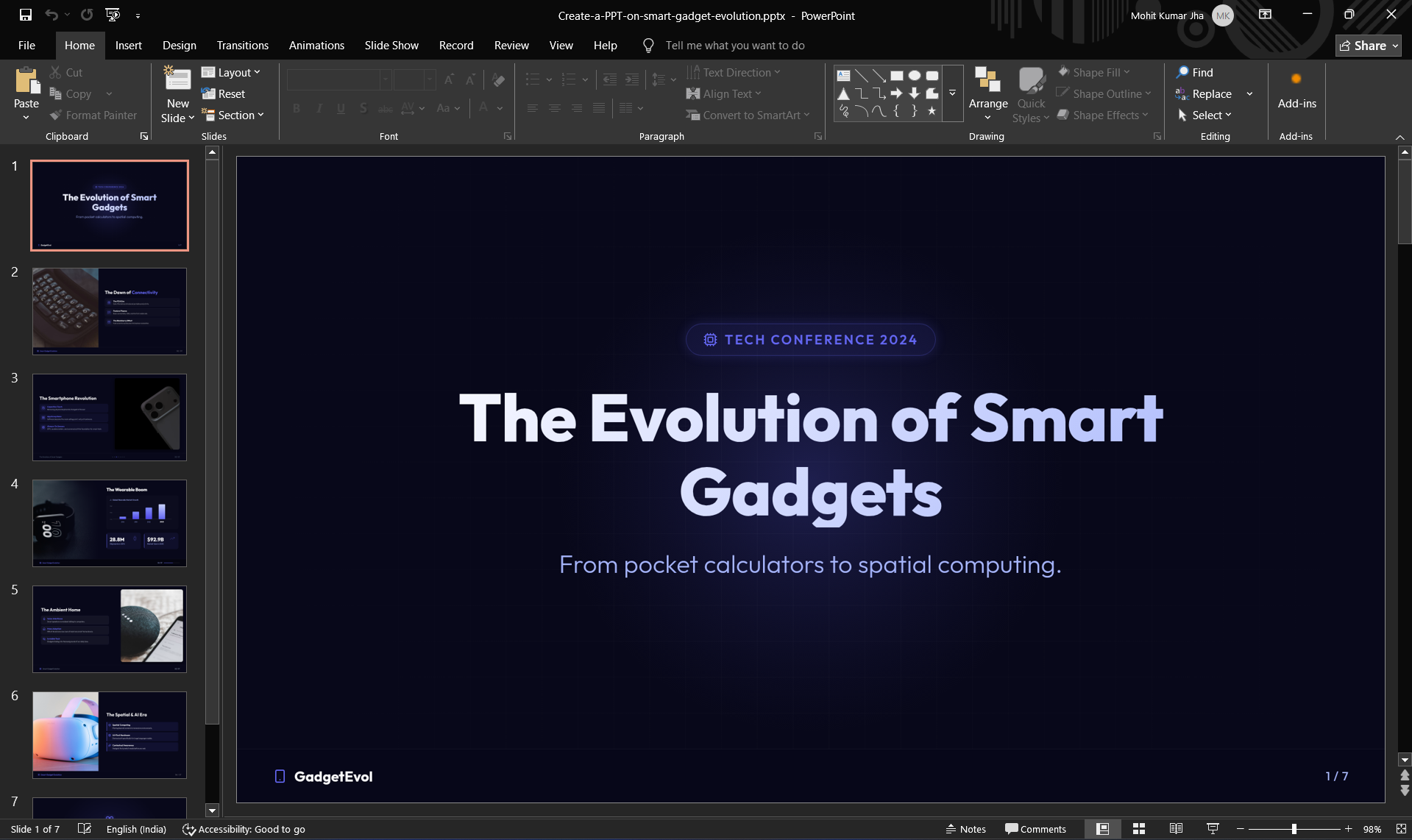1412x840 pixels.
Task: Select slide 2 thumbnail The Dawn of Connectivity
Action: (x=110, y=311)
